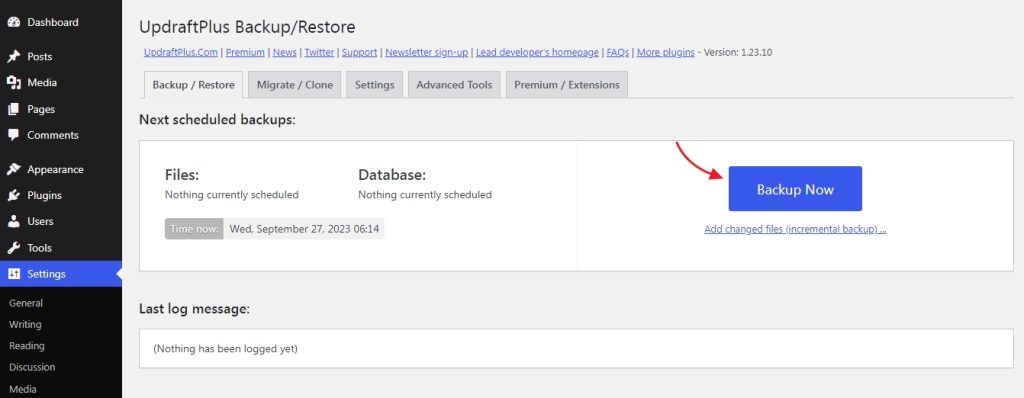
Task: Click the 'Last log message:' heading
Action: tap(195, 308)
